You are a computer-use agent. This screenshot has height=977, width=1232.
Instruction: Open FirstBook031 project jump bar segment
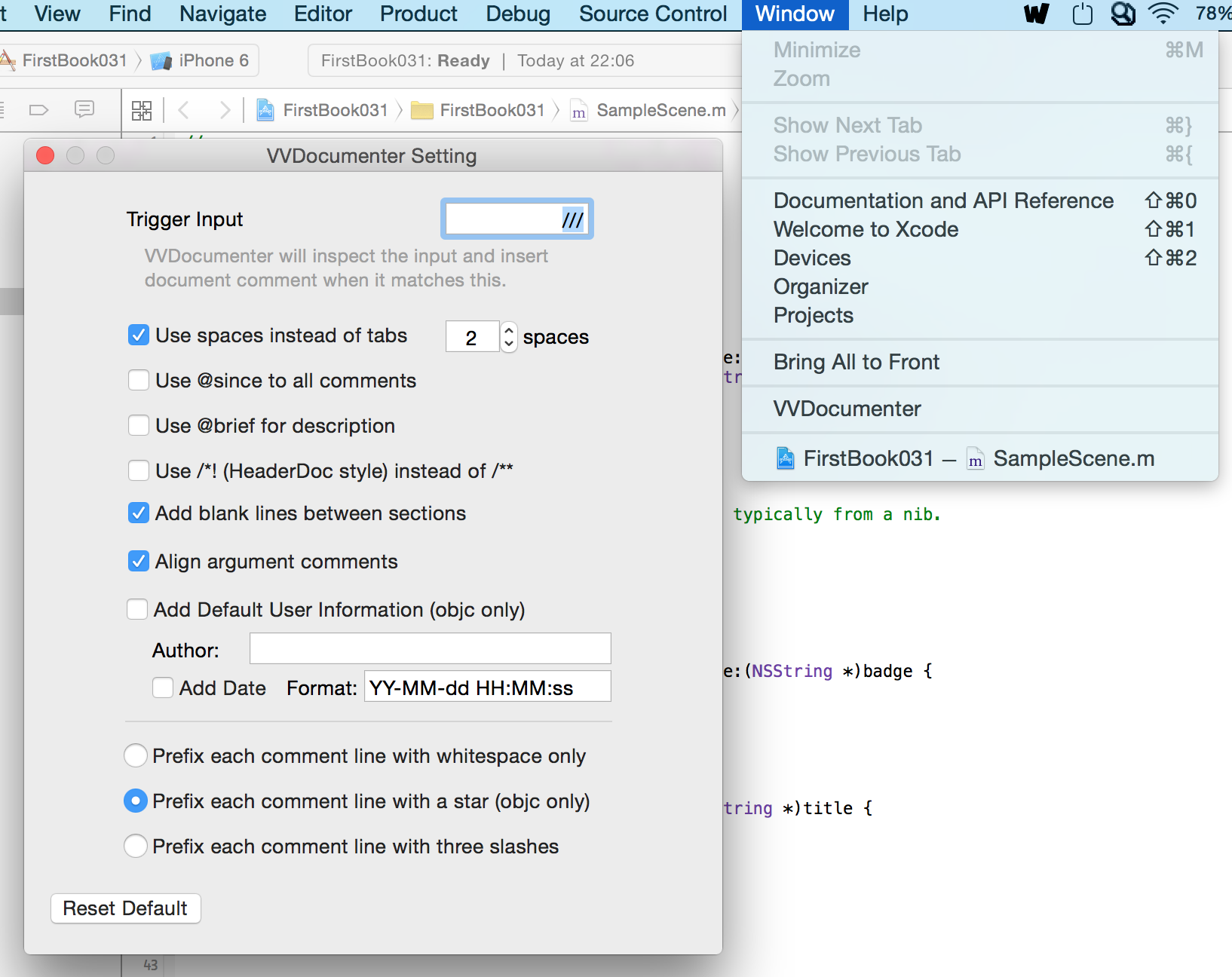click(x=323, y=111)
